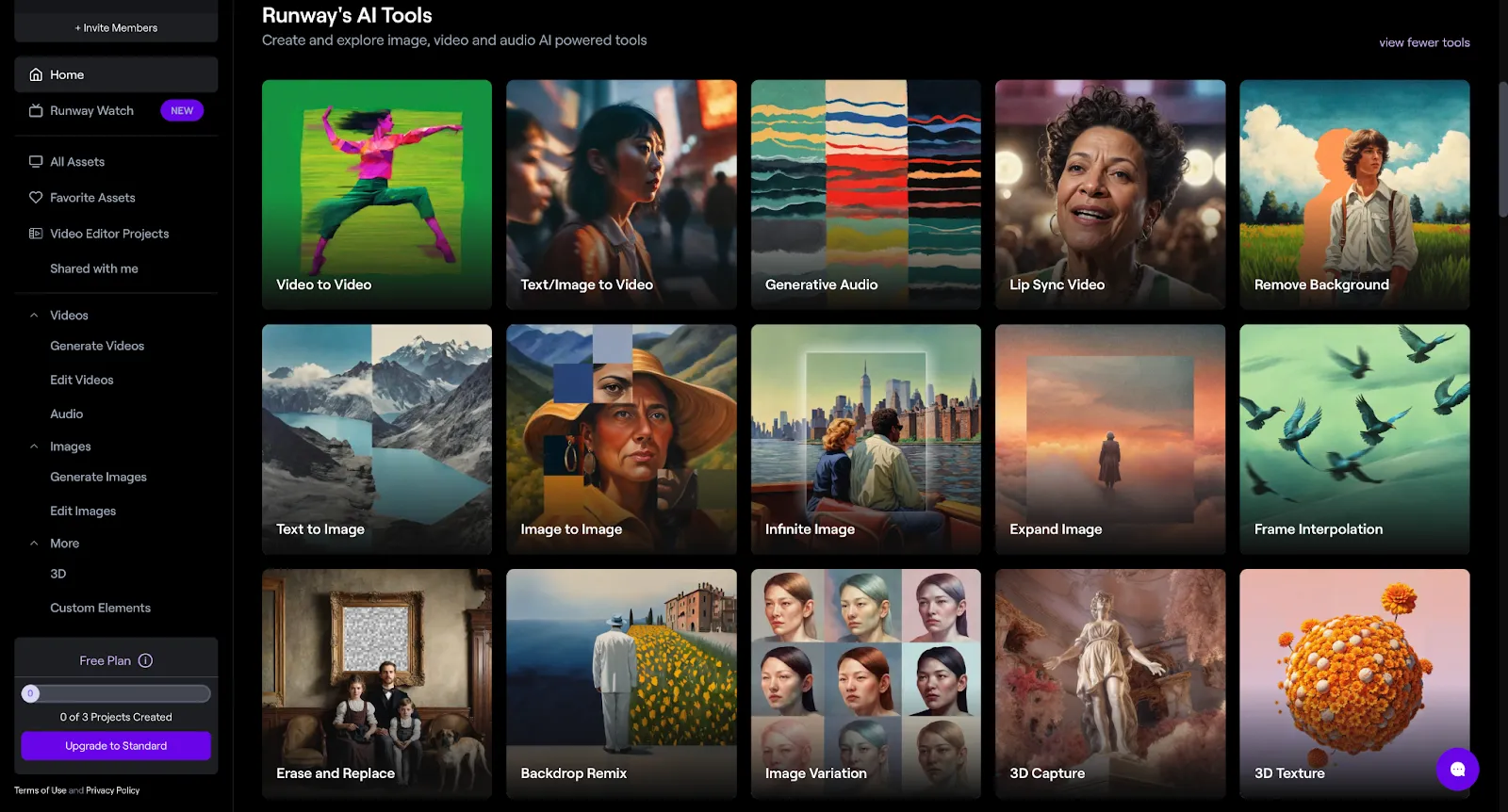Select 3D in sidebar
Image resolution: width=1508 pixels, height=812 pixels.
pyautogui.click(x=58, y=574)
